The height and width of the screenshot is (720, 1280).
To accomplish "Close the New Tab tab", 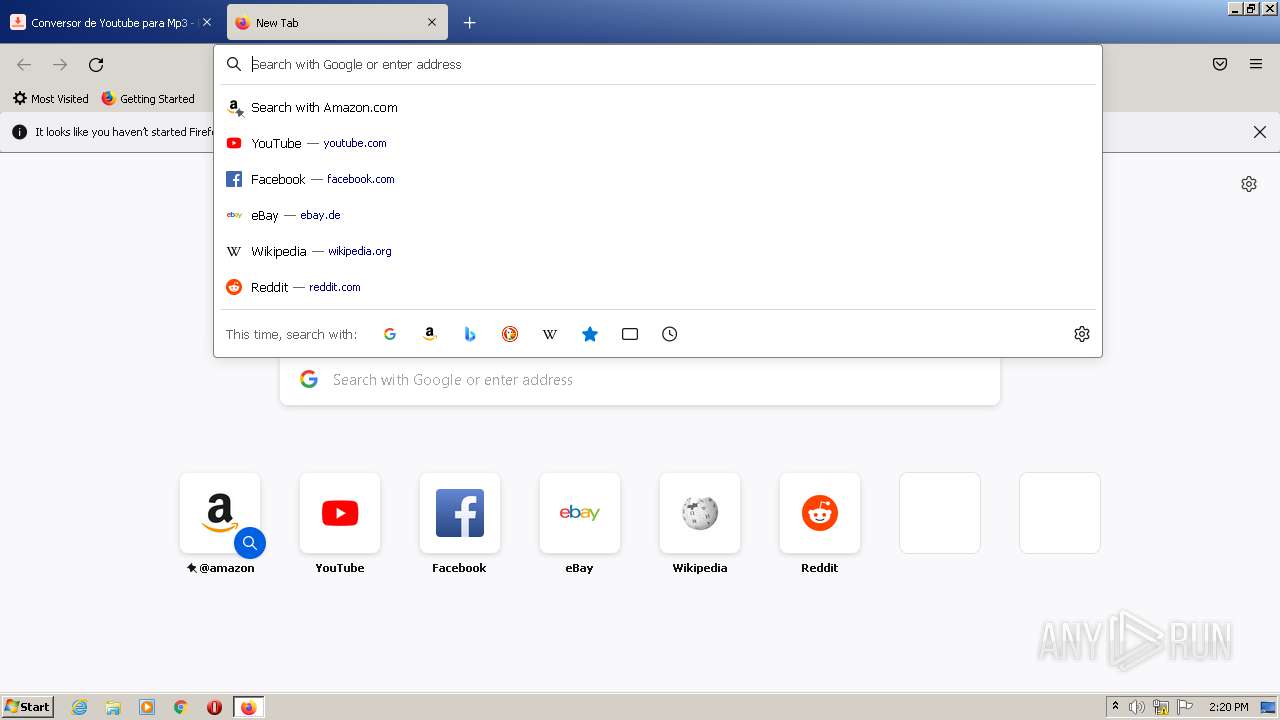I will tap(432, 22).
